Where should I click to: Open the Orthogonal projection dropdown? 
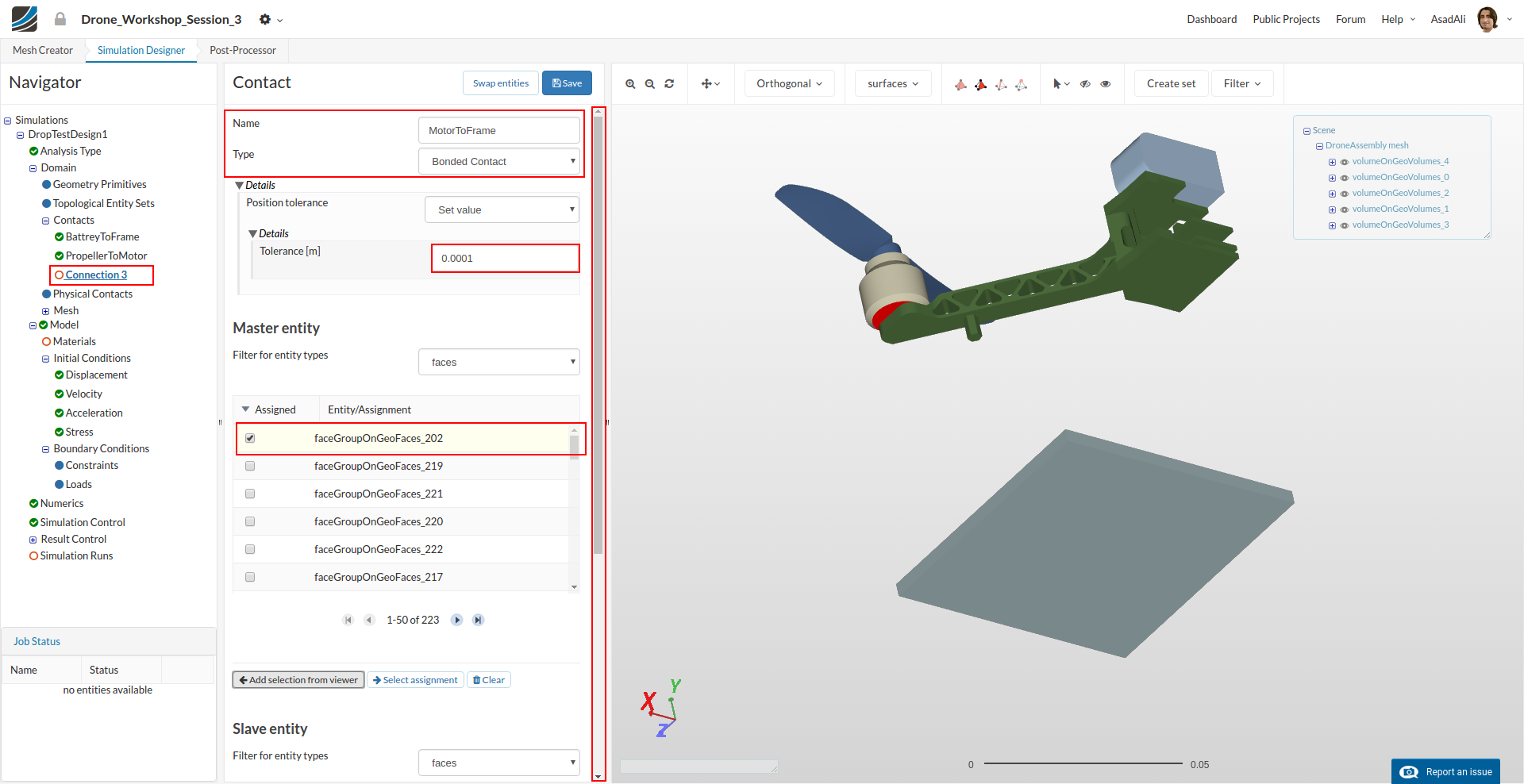pos(789,84)
